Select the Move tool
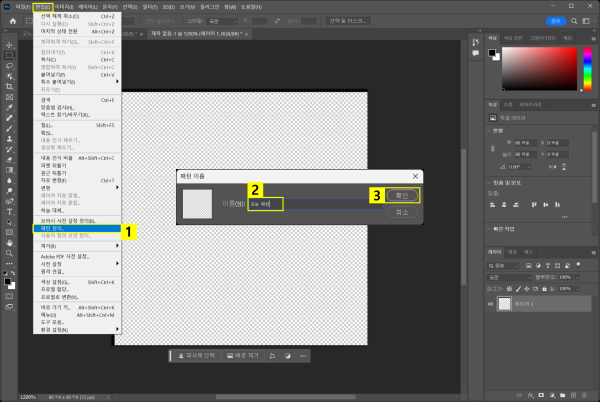600x402 pixels. point(9,45)
